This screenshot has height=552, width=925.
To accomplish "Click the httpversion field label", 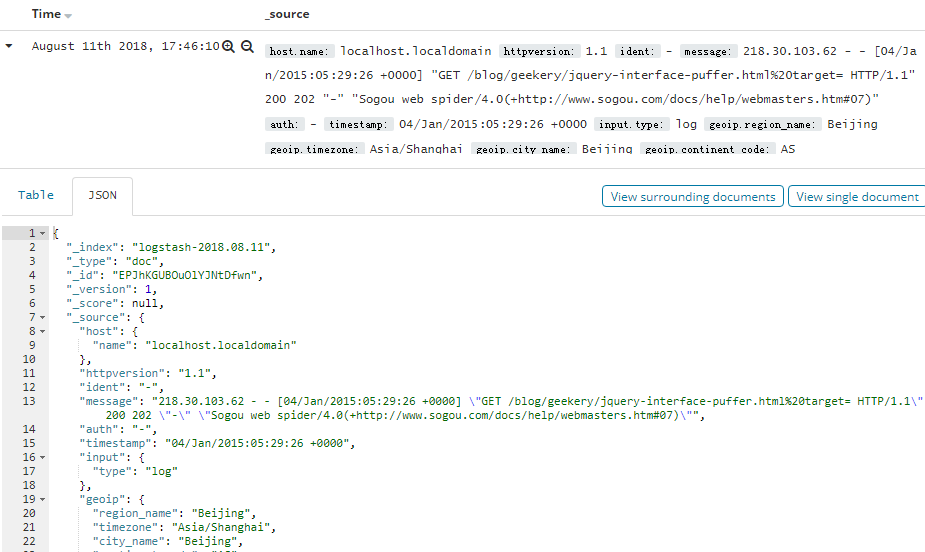I will [540, 51].
